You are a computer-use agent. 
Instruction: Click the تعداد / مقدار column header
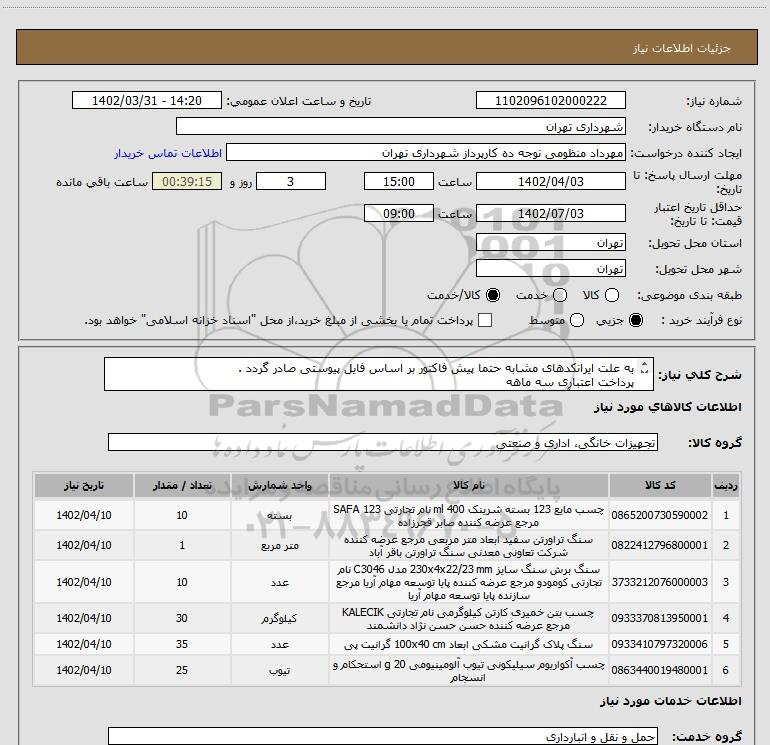182,486
